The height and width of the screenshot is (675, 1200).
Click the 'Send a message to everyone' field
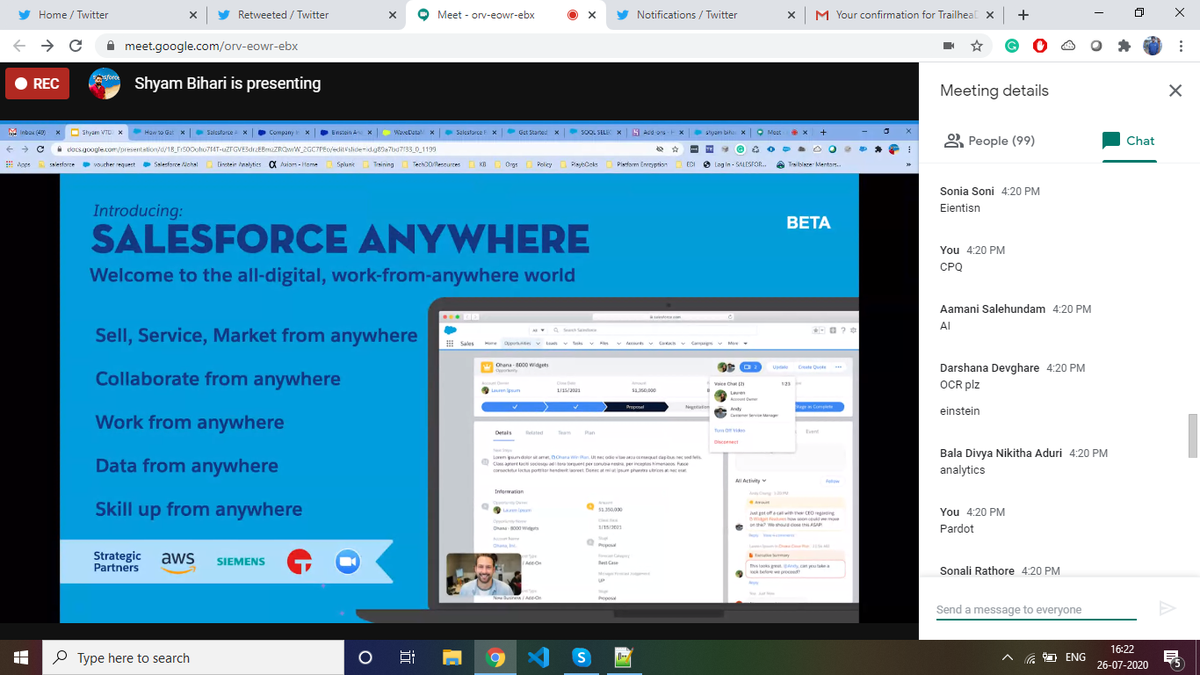point(1036,609)
